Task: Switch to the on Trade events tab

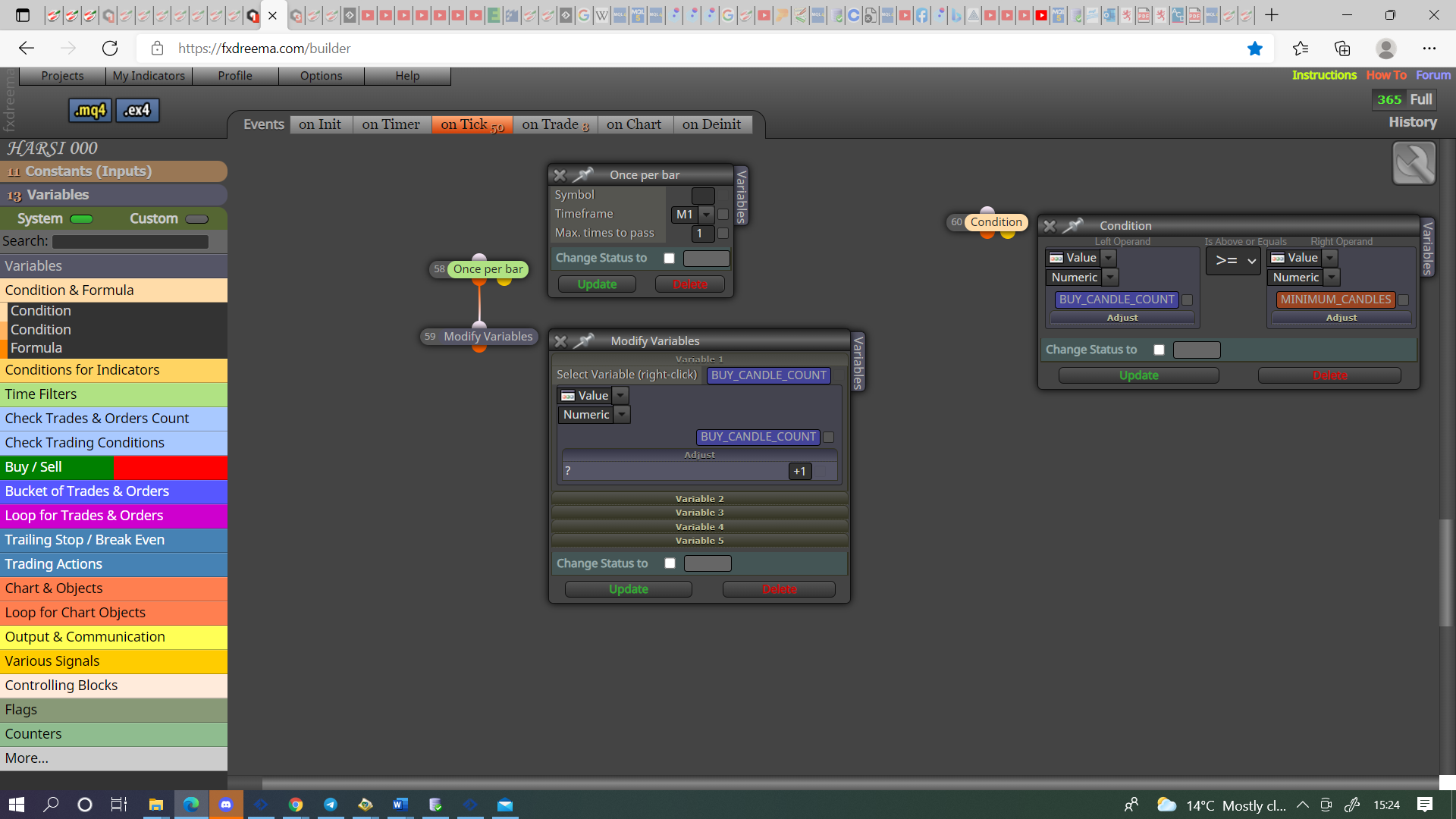Action: [x=555, y=124]
